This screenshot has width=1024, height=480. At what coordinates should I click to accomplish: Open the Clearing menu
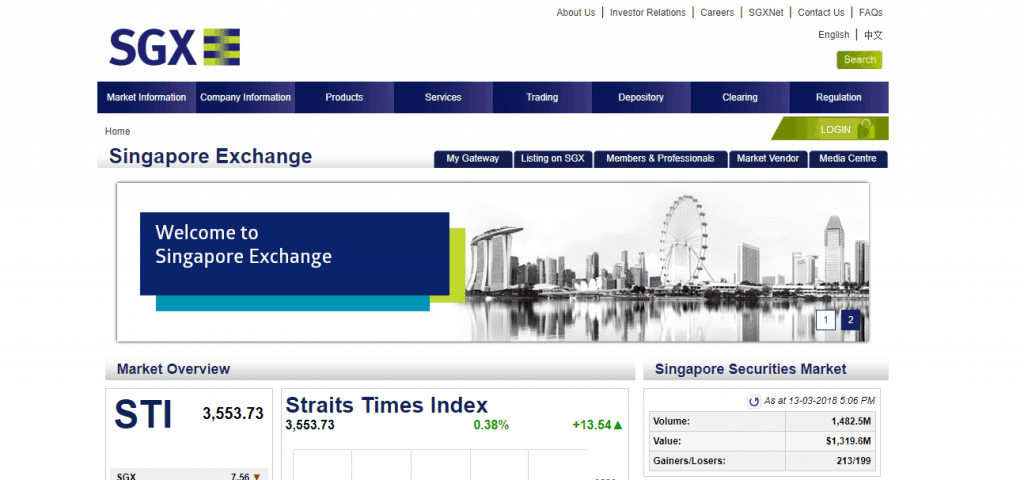pos(740,97)
